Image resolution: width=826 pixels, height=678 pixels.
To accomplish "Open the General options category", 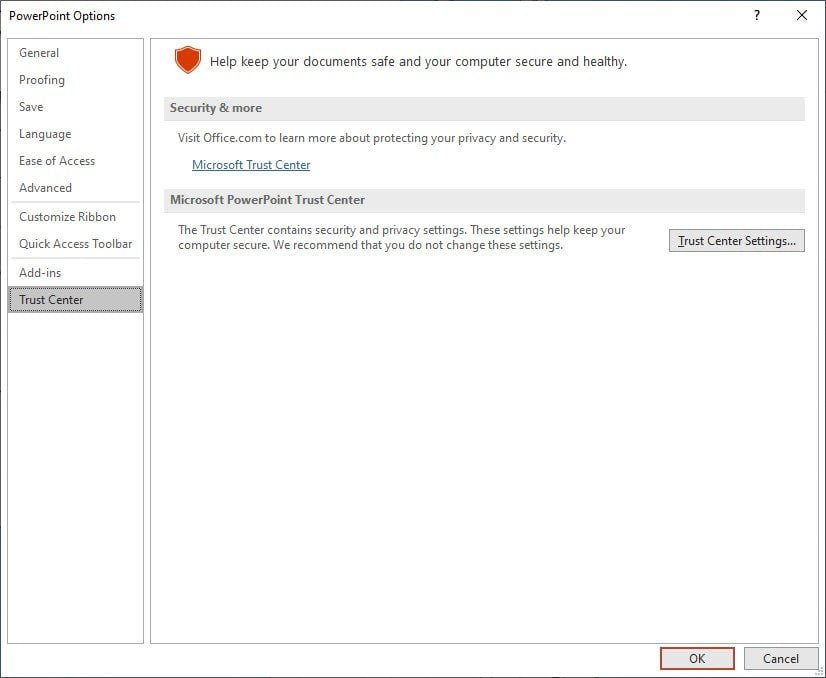I will point(39,53).
